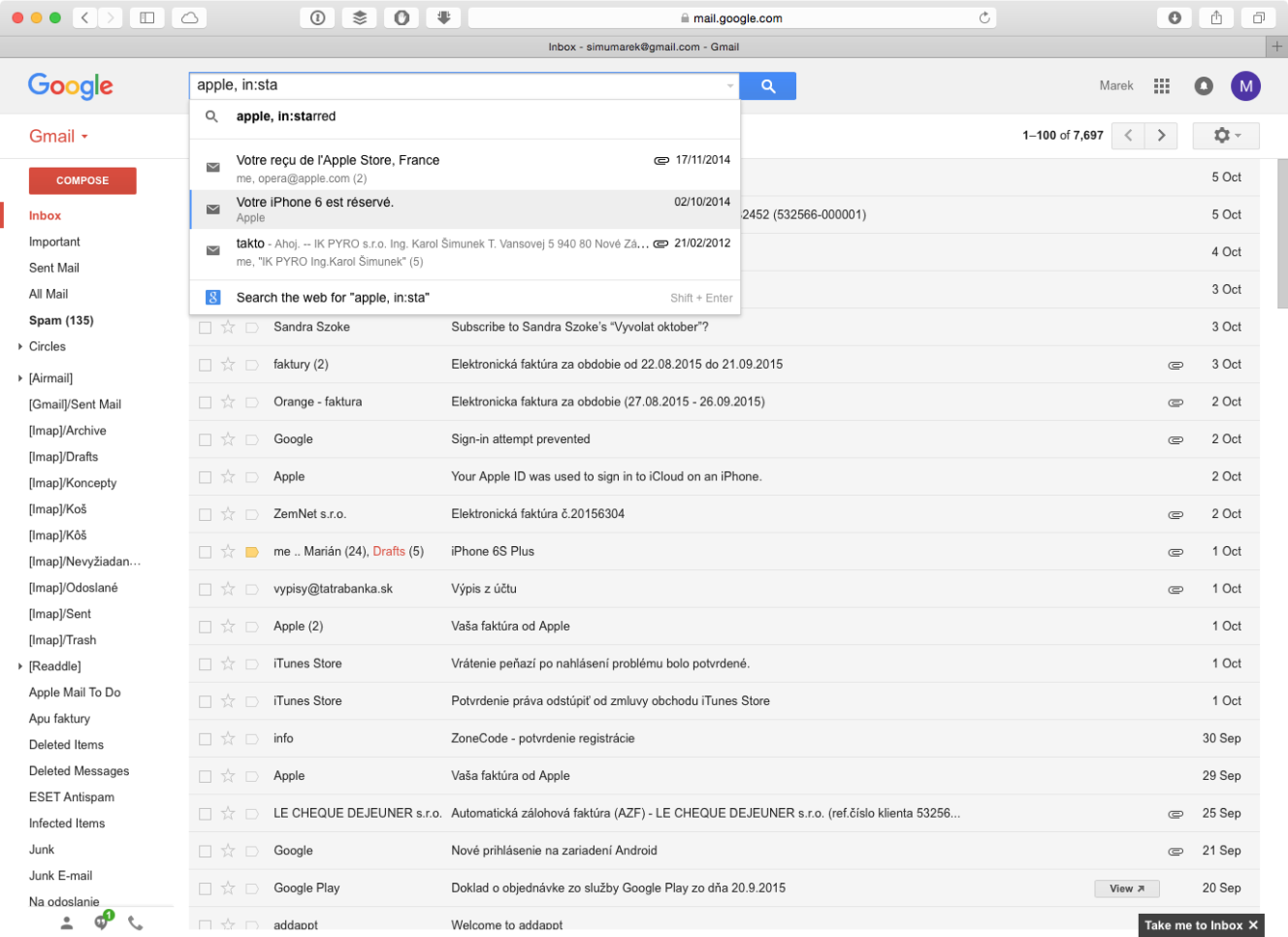Open the Marek account avatar
The image size is (1288, 937).
tap(1245, 86)
